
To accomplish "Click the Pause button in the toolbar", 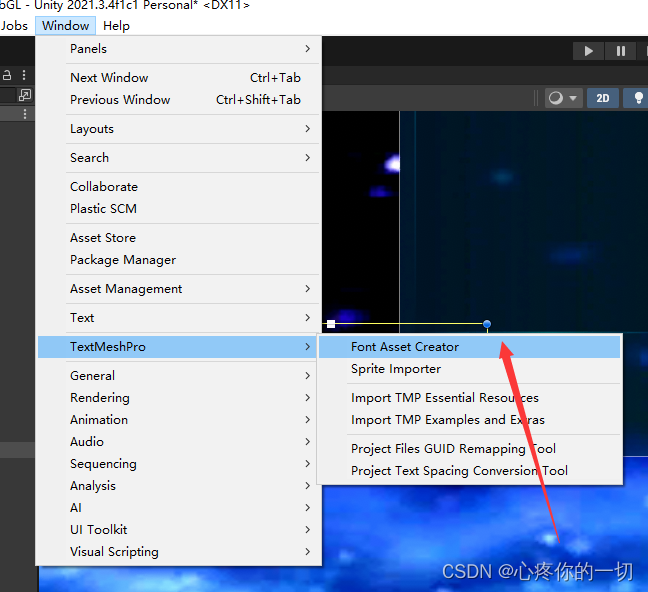I will click(x=620, y=51).
